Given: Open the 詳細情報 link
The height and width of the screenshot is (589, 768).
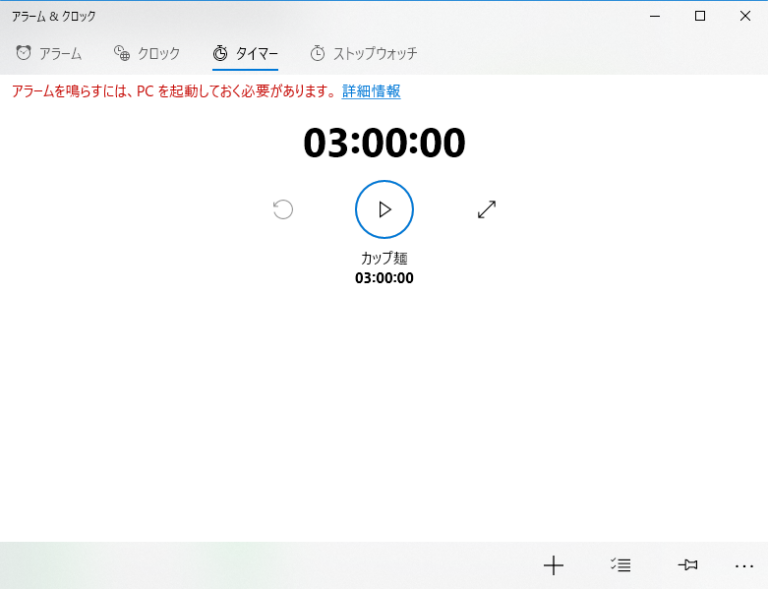Looking at the screenshot, I should click(371, 91).
